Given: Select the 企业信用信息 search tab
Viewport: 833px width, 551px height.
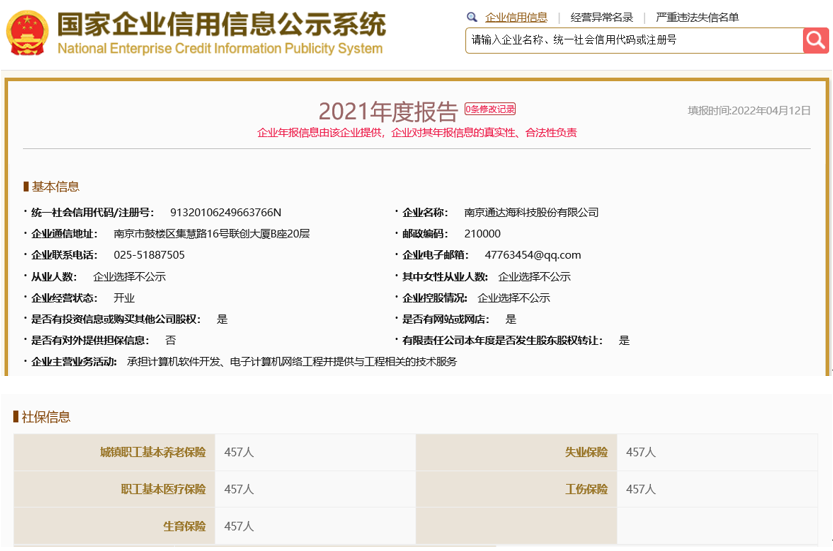Looking at the screenshot, I should click(516, 18).
